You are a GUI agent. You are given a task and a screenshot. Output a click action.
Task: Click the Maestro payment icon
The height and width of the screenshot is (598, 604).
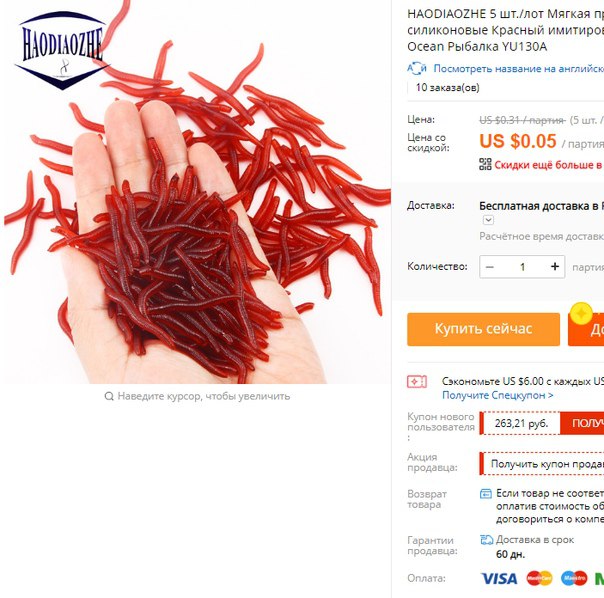coord(574,578)
